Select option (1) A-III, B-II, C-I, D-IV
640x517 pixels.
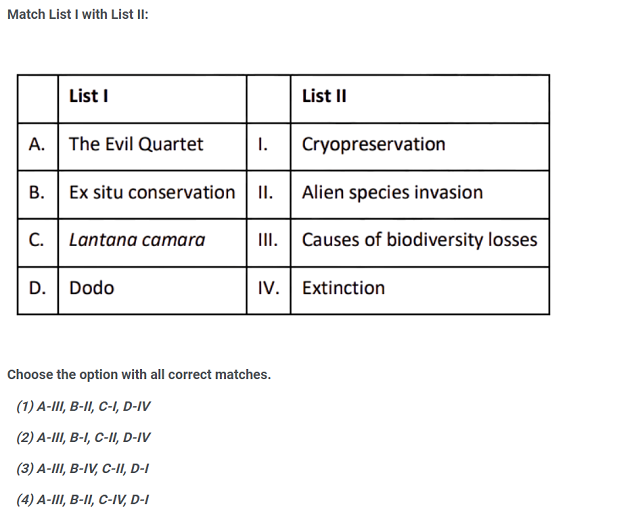(x=84, y=407)
